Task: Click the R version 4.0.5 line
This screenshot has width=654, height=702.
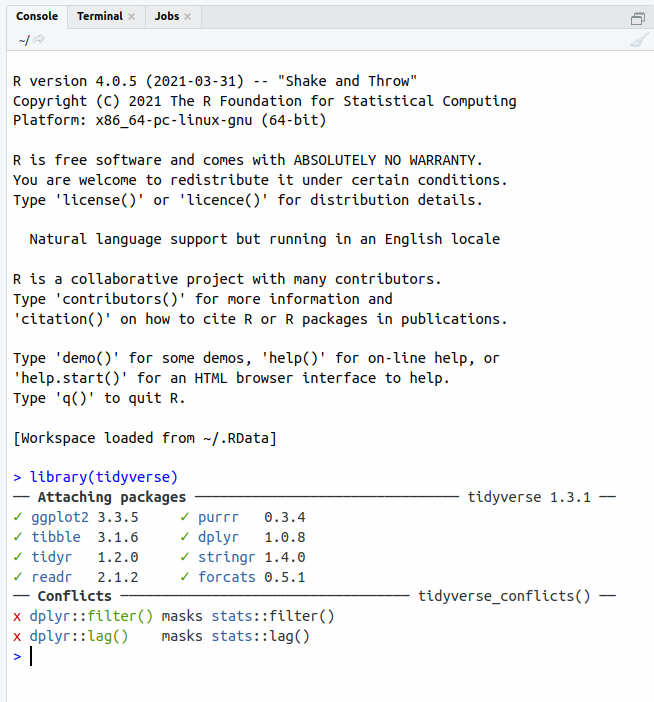Action: coord(214,81)
